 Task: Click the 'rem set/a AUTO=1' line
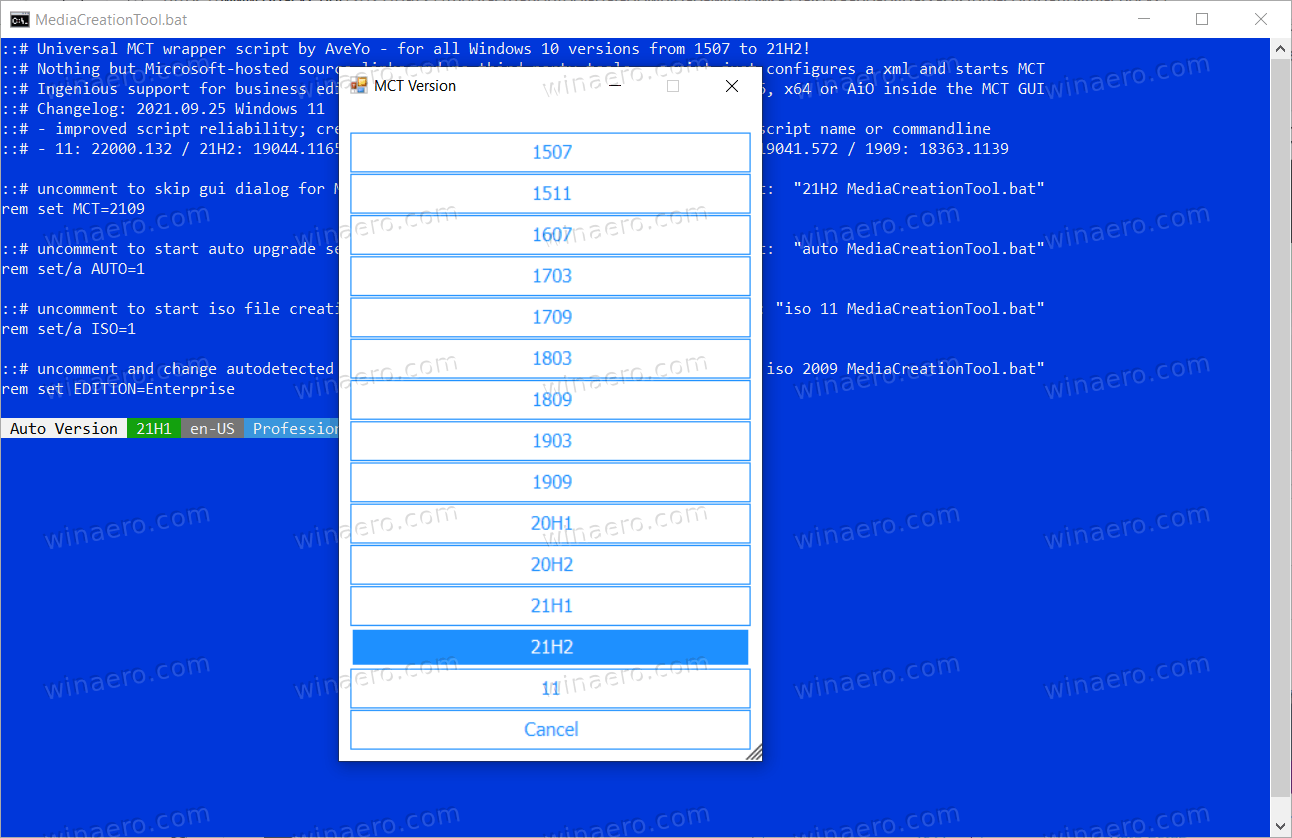click(x=73, y=269)
